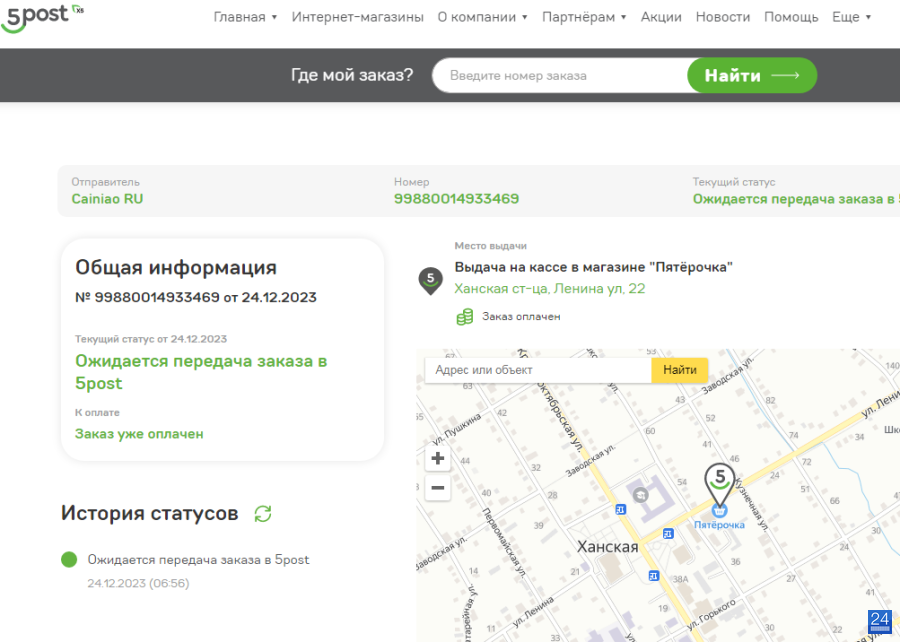Viewport: 900px width, 642px height.
Task: Select the paid order coins icon
Action: pos(464,317)
